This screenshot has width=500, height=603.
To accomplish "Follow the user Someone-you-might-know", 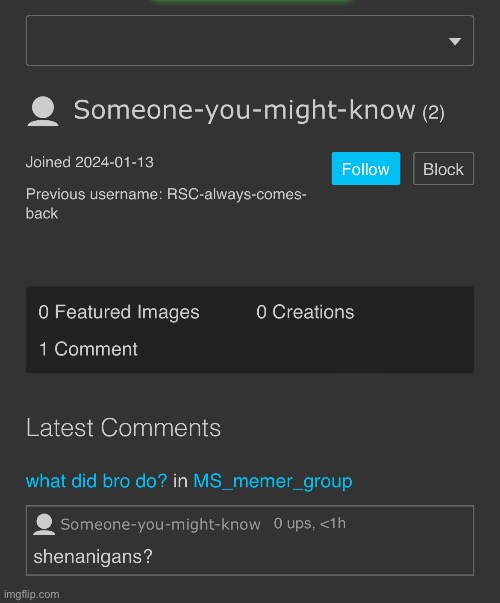I will 366,169.
